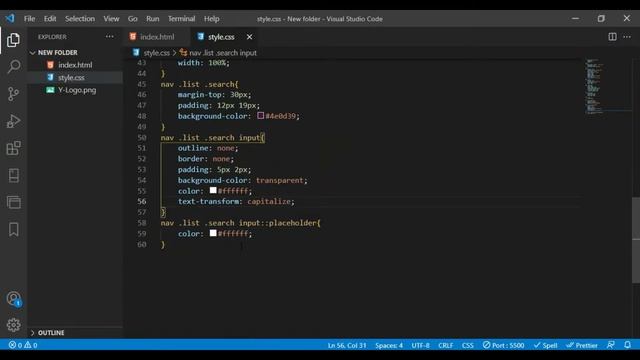Click the text-transform: capitalize line
The width and height of the screenshot is (640, 360).
coord(236,202)
